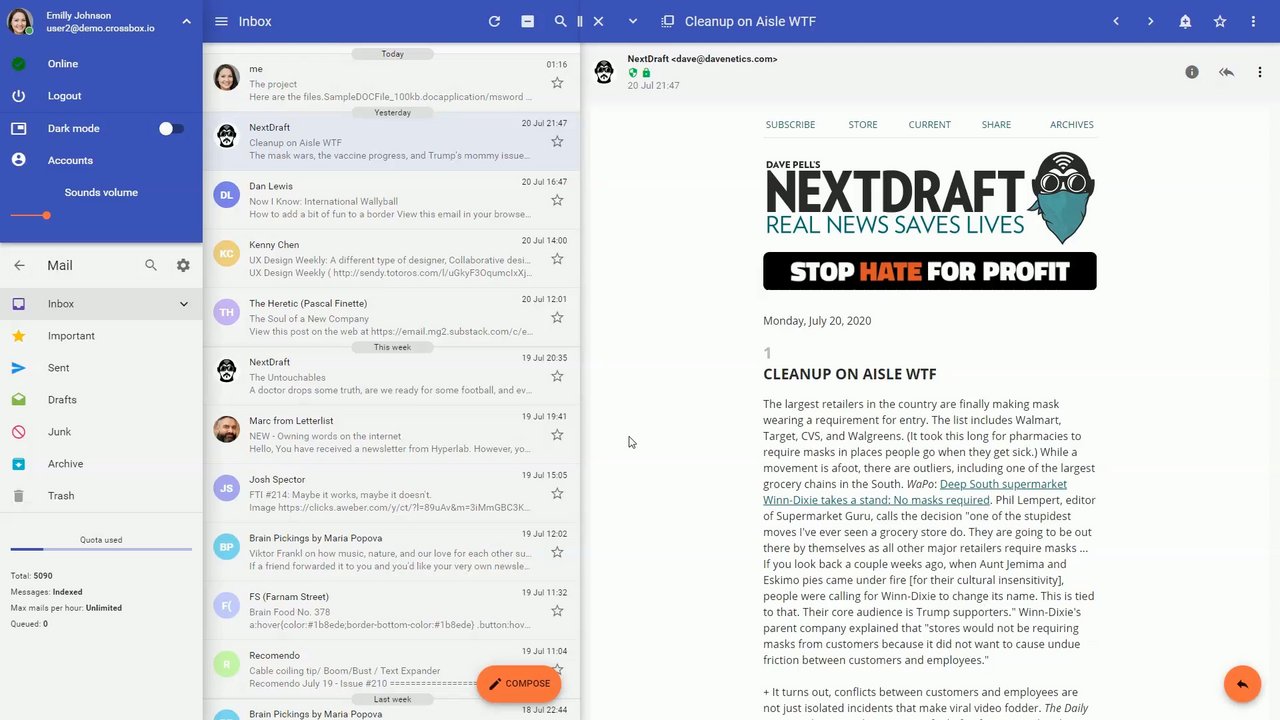
Task: Open the Drafts folder
Action: point(101,400)
